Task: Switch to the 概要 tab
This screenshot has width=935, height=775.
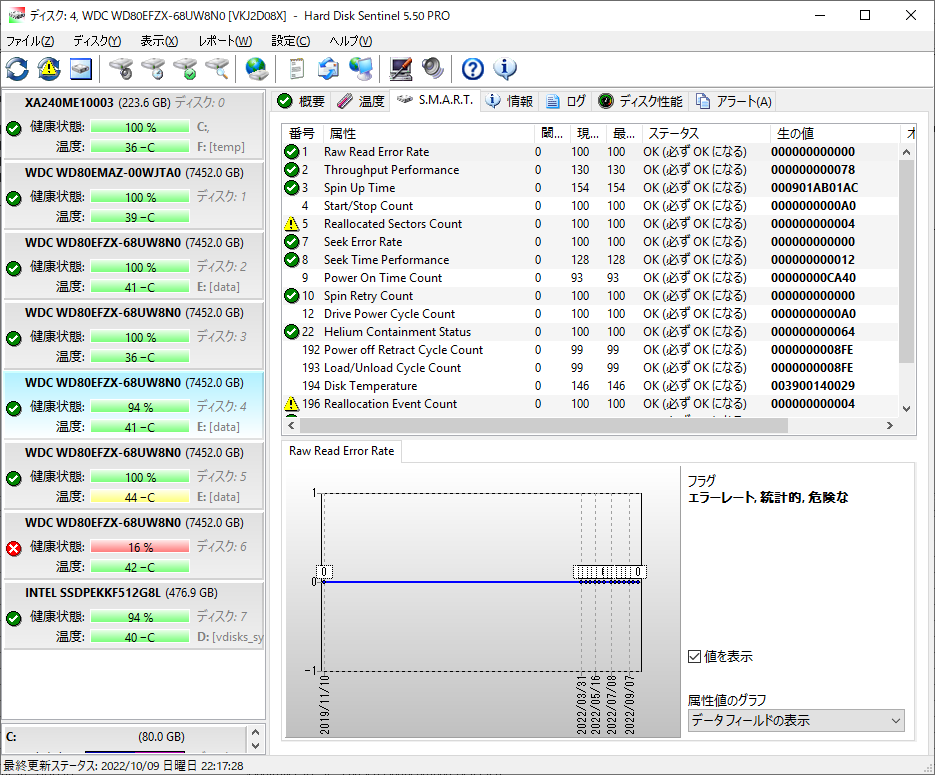Action: [x=302, y=101]
